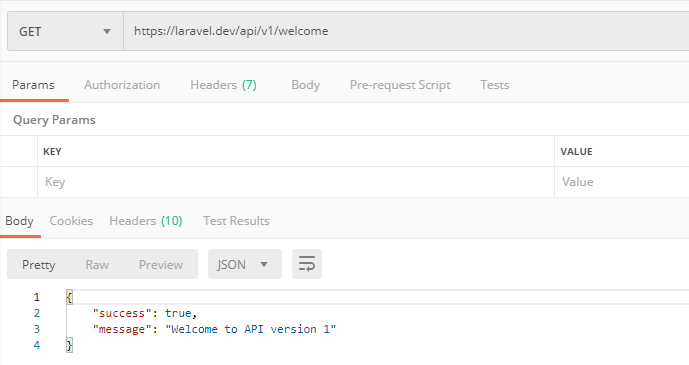Switch to the Params tab
Viewport: 689px width, 365px height.
pos(33,85)
